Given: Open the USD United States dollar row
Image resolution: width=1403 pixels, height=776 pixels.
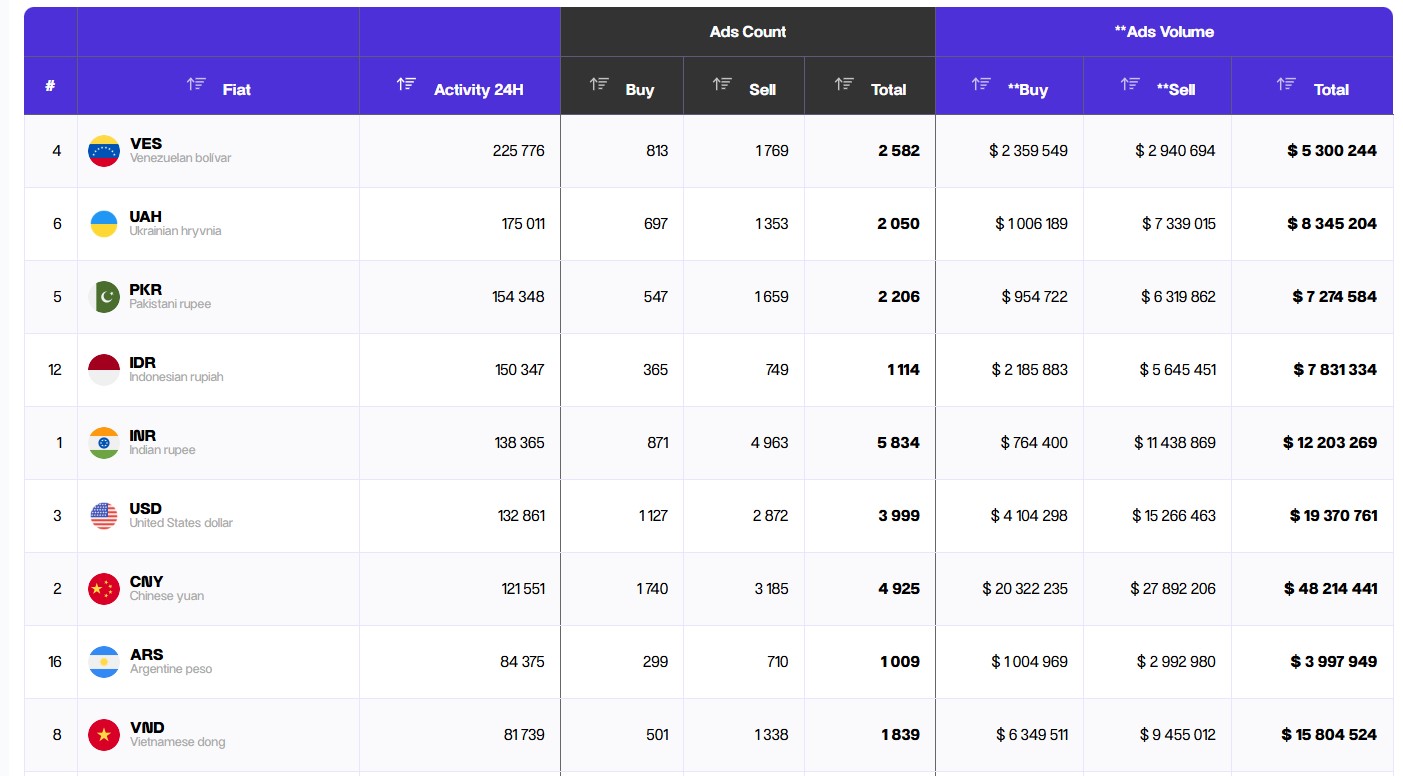Looking at the screenshot, I should click(180, 516).
